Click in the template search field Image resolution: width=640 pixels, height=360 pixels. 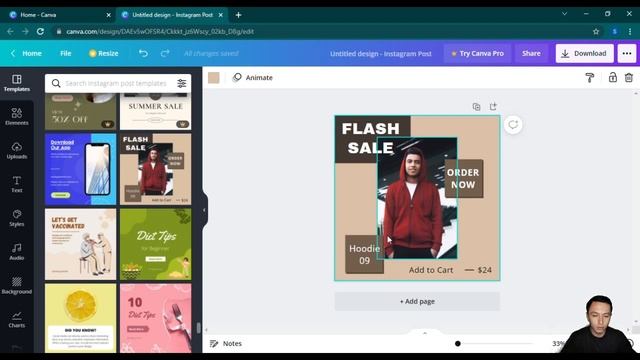(x=116, y=83)
